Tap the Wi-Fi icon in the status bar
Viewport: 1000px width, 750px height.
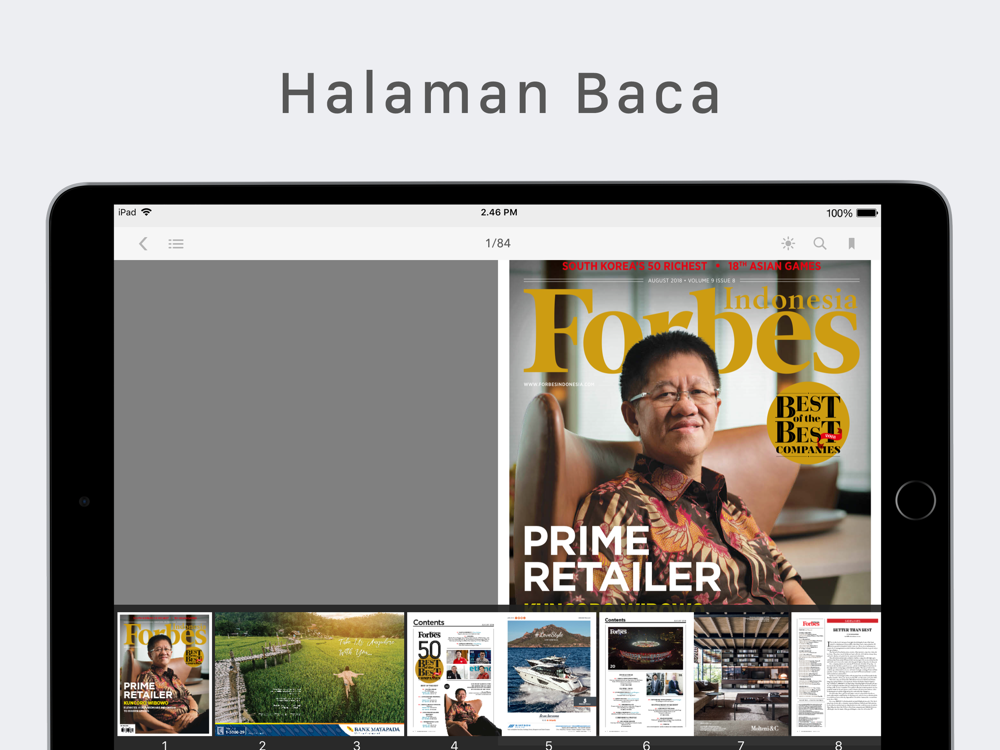click(146, 212)
